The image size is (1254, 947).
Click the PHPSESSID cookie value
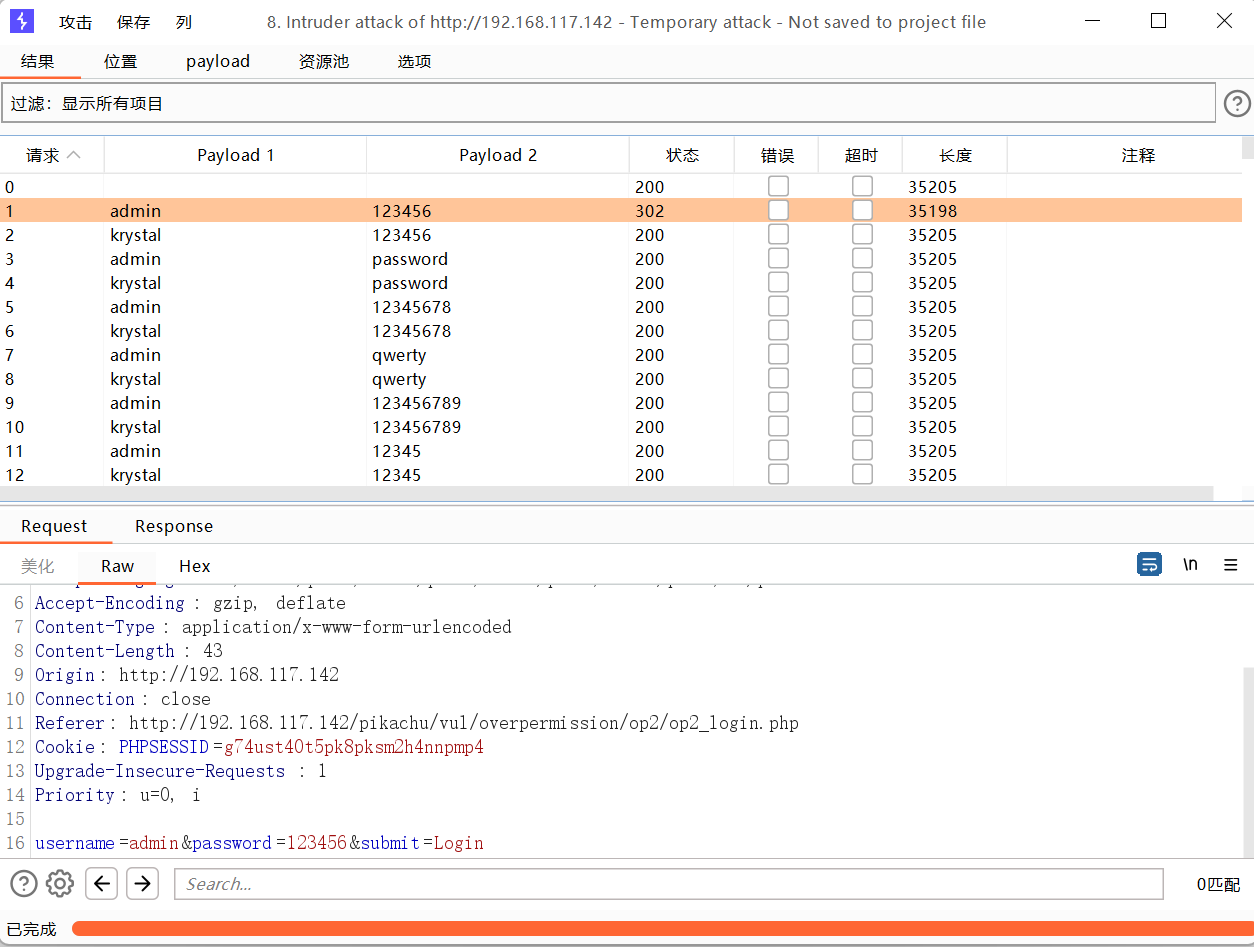coord(353,747)
